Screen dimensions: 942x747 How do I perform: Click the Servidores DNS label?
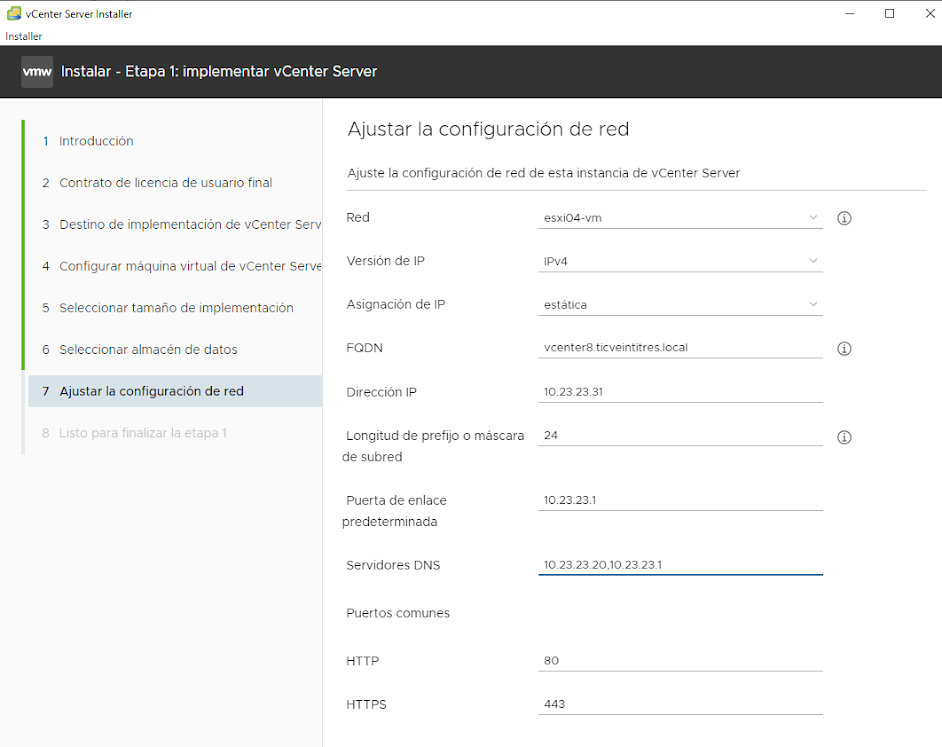pos(393,565)
